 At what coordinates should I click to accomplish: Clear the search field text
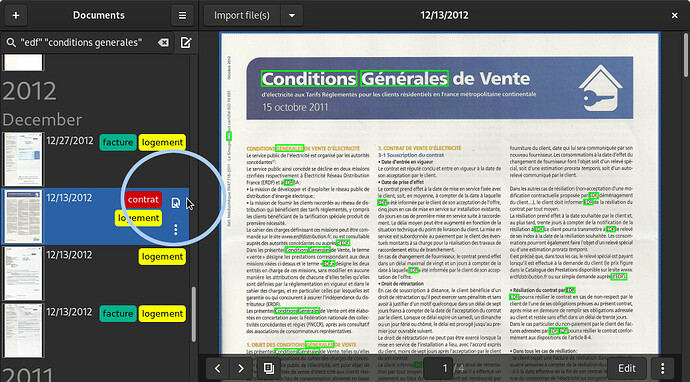pos(163,43)
